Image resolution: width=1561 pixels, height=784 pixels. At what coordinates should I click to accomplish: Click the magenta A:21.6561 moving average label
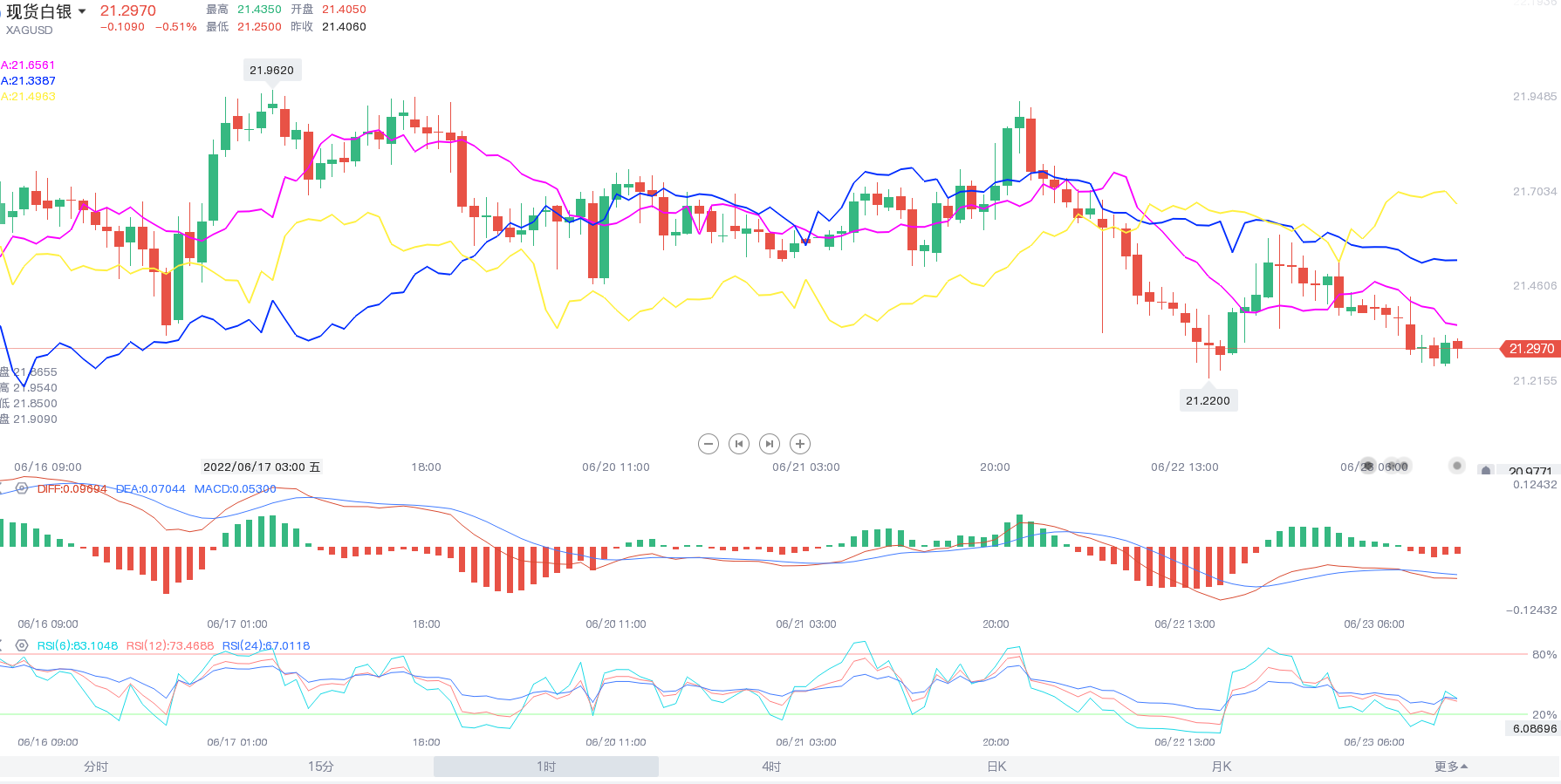[28, 65]
